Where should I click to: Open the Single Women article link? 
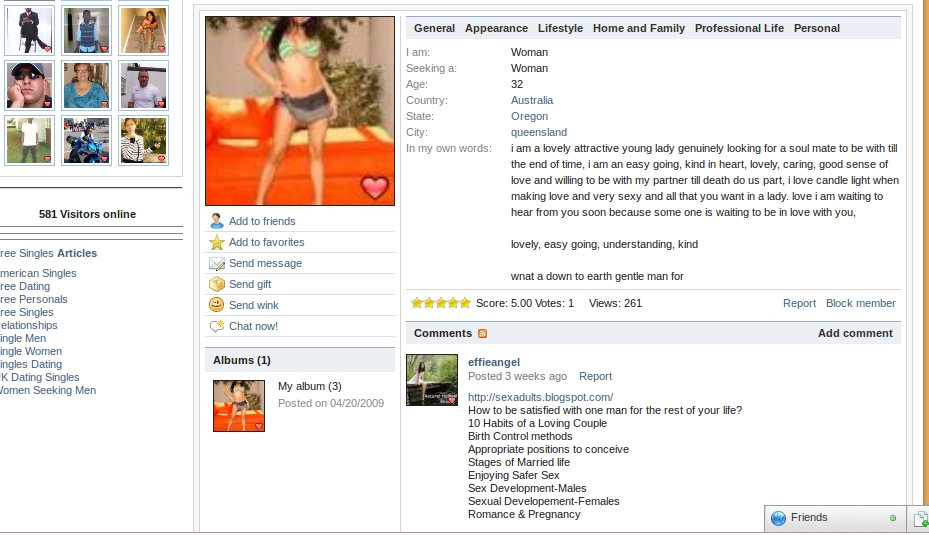point(31,351)
